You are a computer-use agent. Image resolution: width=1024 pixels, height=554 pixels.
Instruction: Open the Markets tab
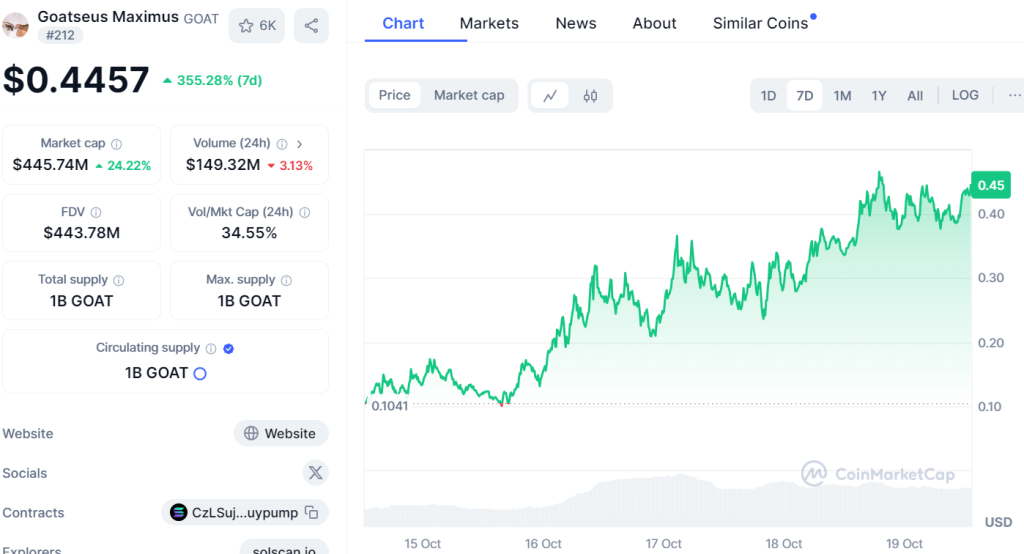(x=489, y=24)
